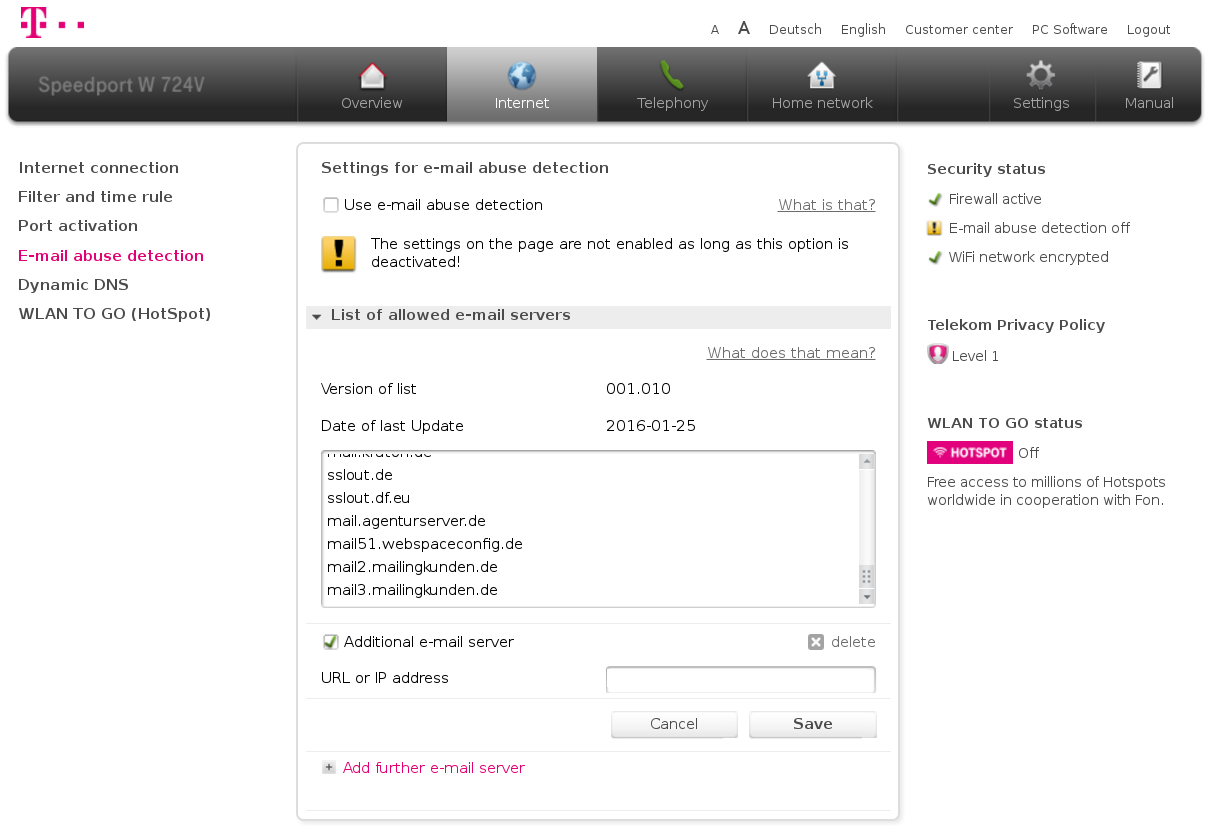
Task: Click the URL or IP address field
Action: click(x=740, y=680)
